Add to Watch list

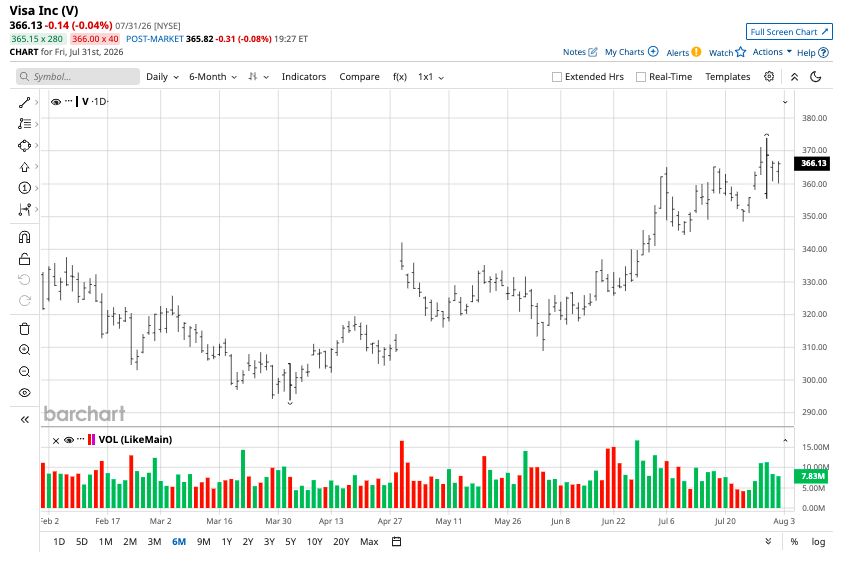pyautogui.click(x=727, y=52)
